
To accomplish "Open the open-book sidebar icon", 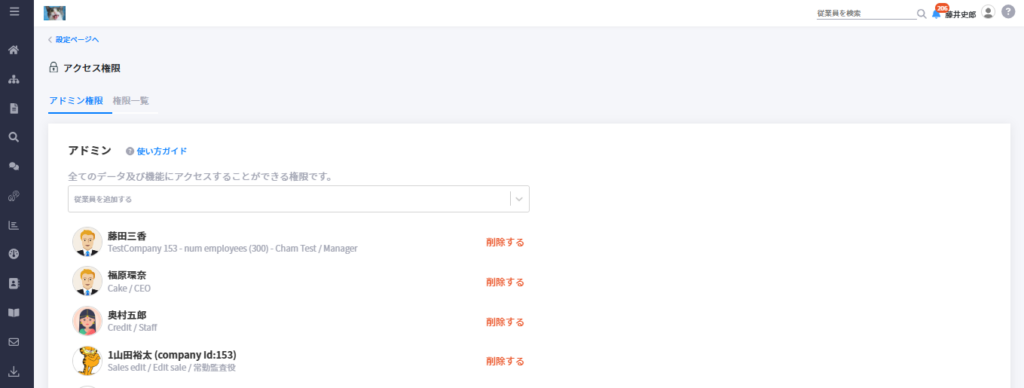I will [14, 313].
